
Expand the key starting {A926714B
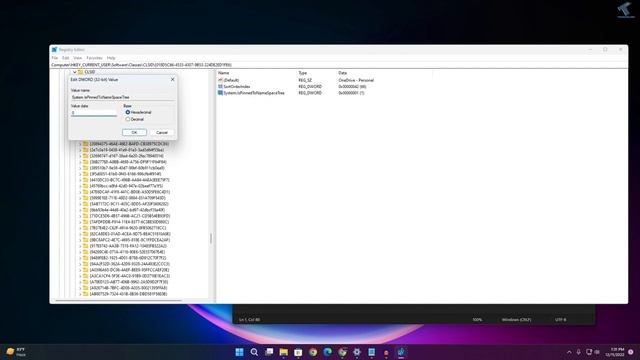[80, 288]
